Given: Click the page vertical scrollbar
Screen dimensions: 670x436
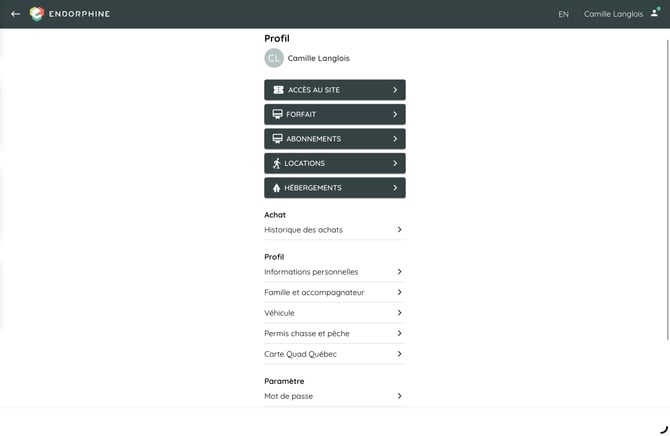Looking at the screenshot, I should 668,190.
